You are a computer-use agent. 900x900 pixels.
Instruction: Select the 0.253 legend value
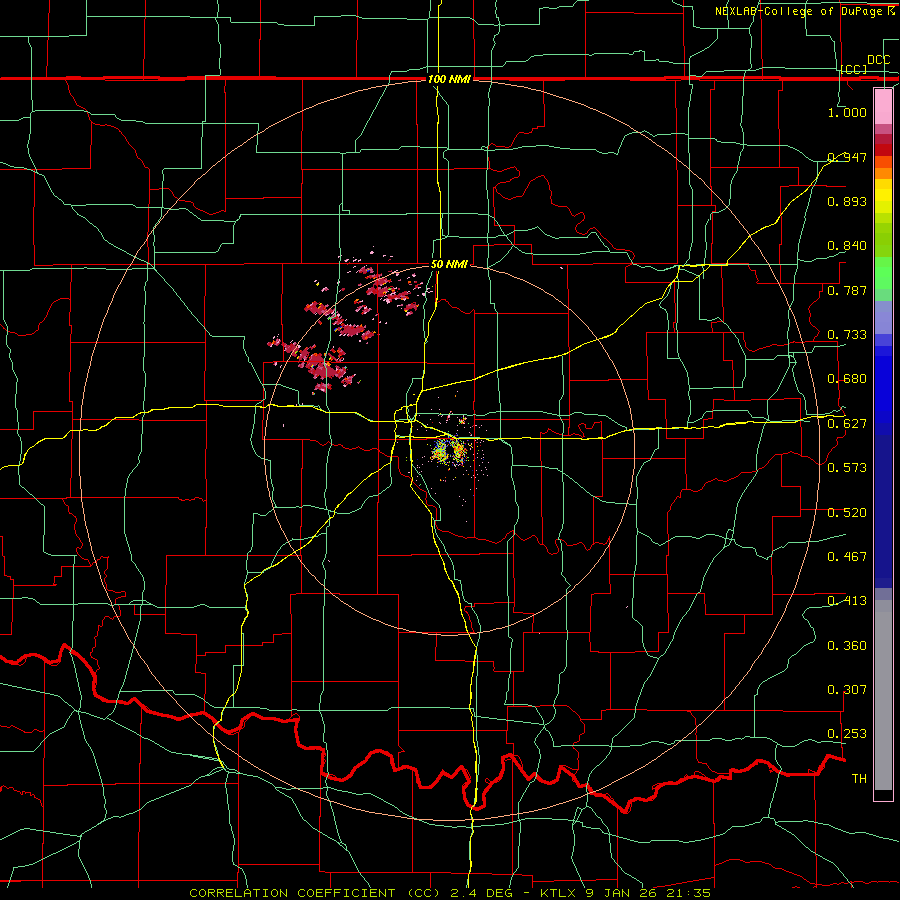(847, 734)
